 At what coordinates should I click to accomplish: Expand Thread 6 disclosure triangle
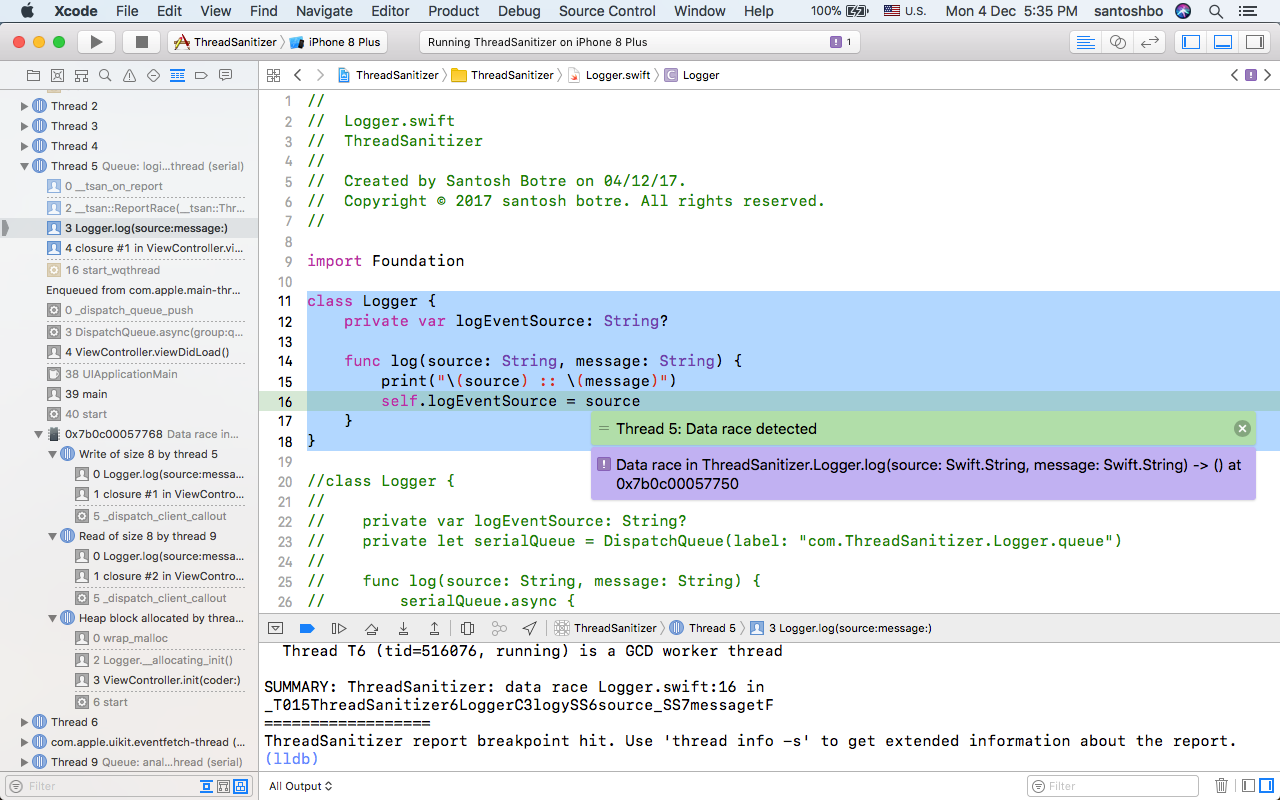coord(25,722)
